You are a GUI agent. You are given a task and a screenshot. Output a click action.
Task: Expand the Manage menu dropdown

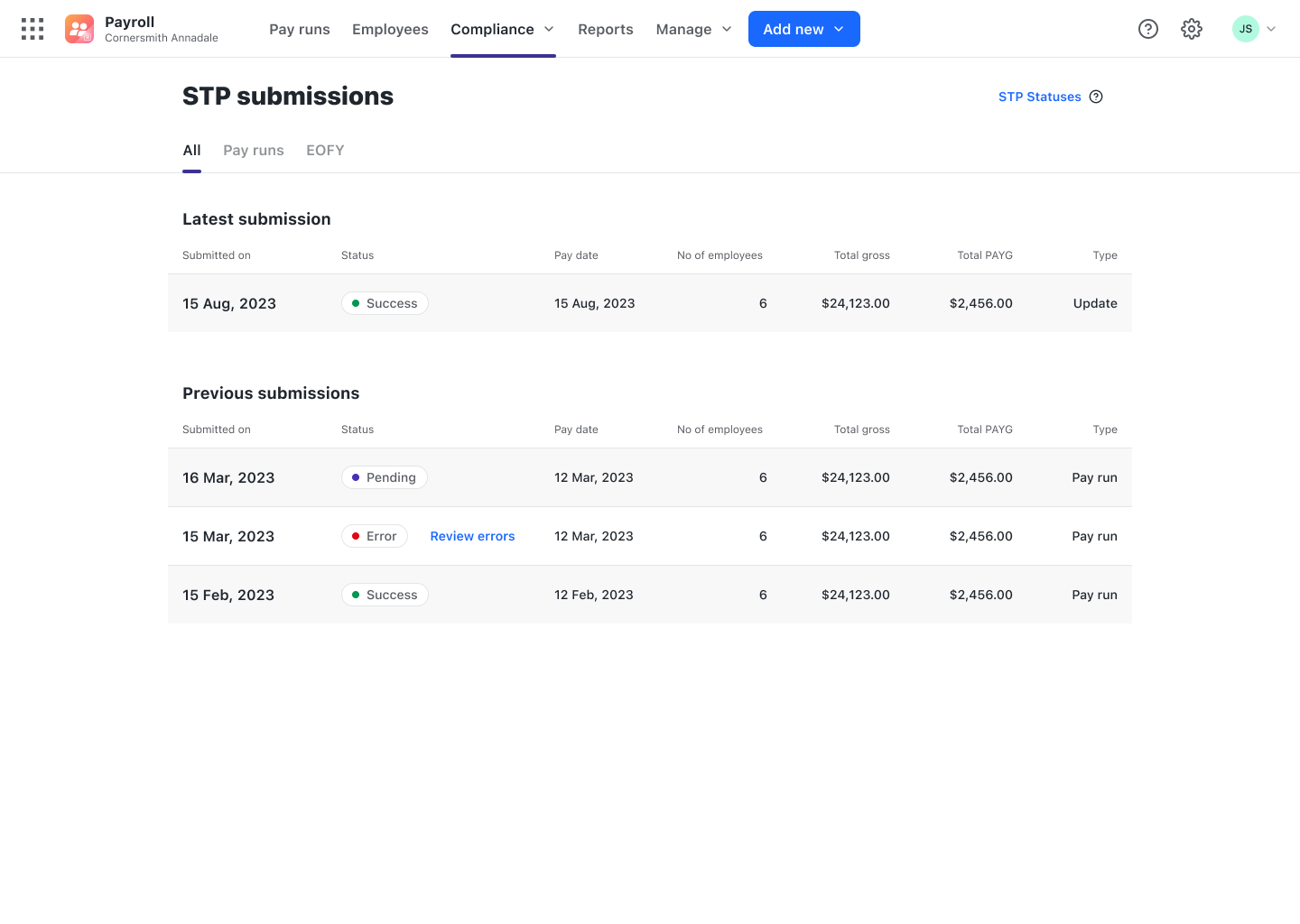coord(693,29)
